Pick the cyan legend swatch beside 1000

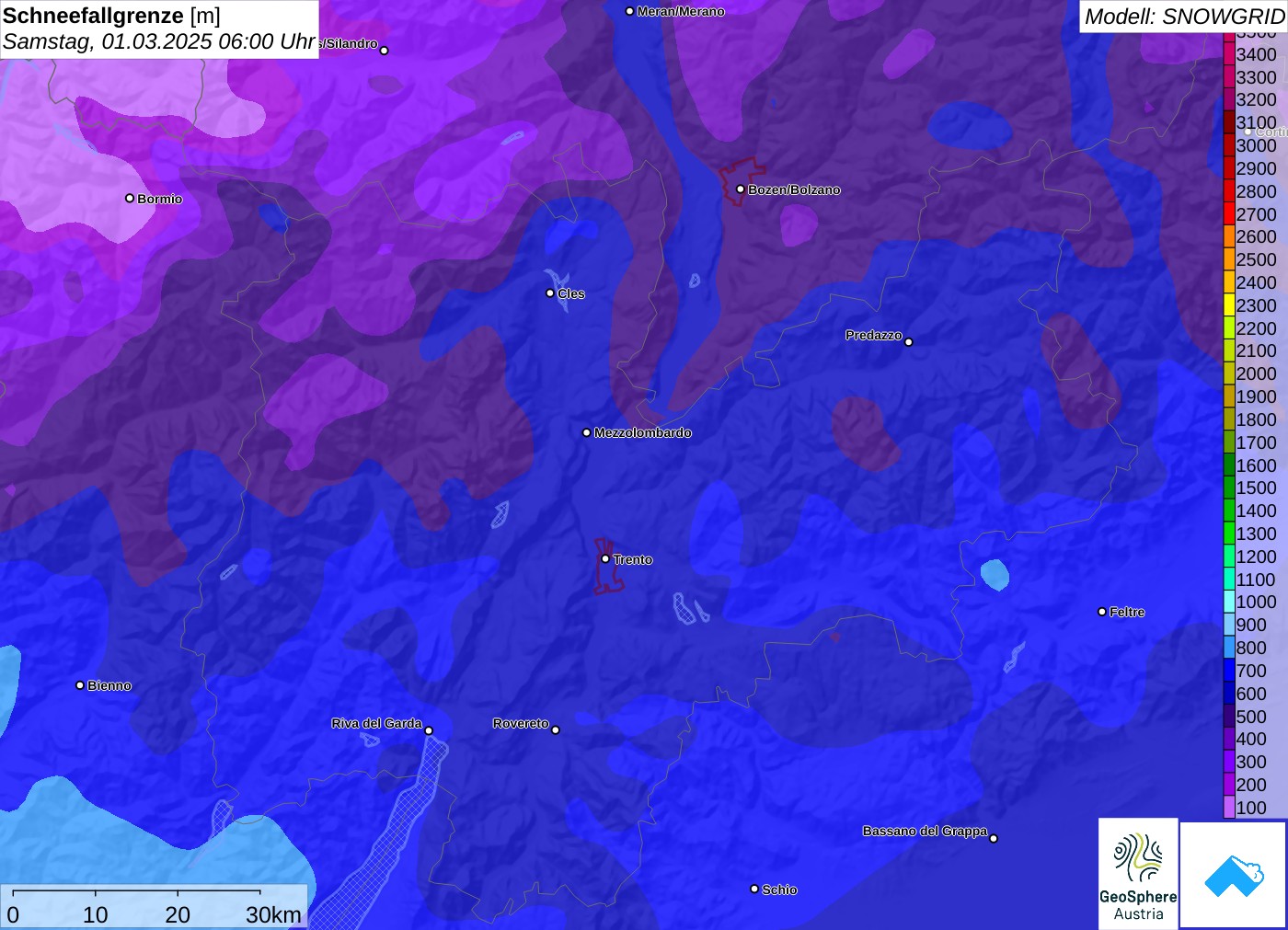point(1228,602)
